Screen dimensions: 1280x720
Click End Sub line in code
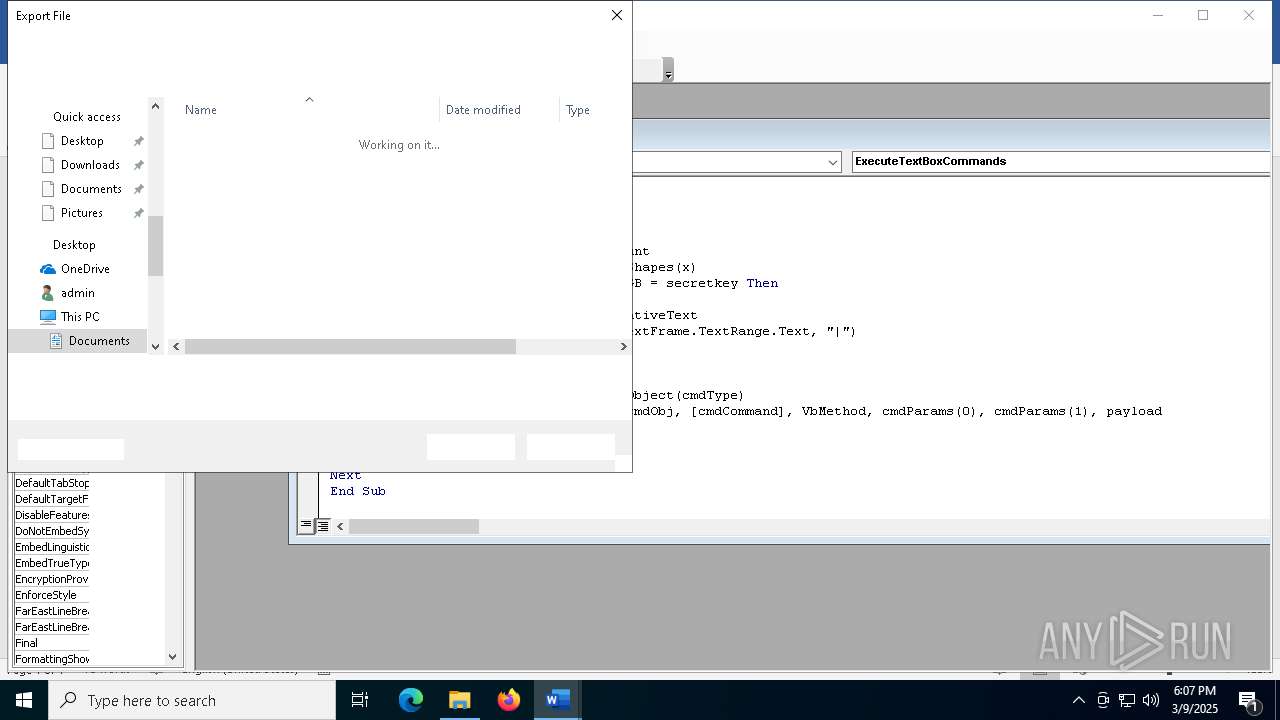coord(358,491)
